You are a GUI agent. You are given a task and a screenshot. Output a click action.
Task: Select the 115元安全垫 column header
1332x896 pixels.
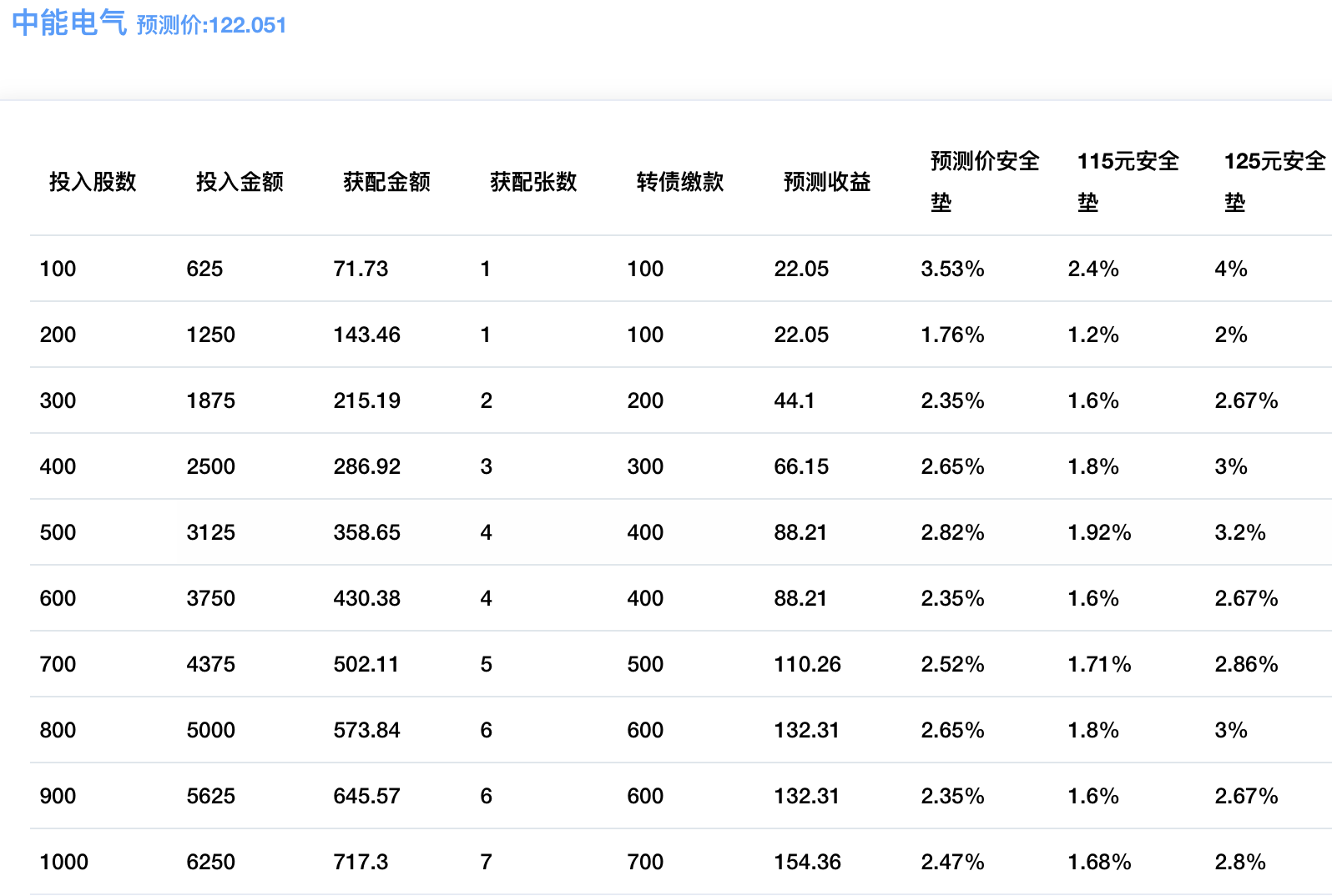pyautogui.click(x=1128, y=181)
